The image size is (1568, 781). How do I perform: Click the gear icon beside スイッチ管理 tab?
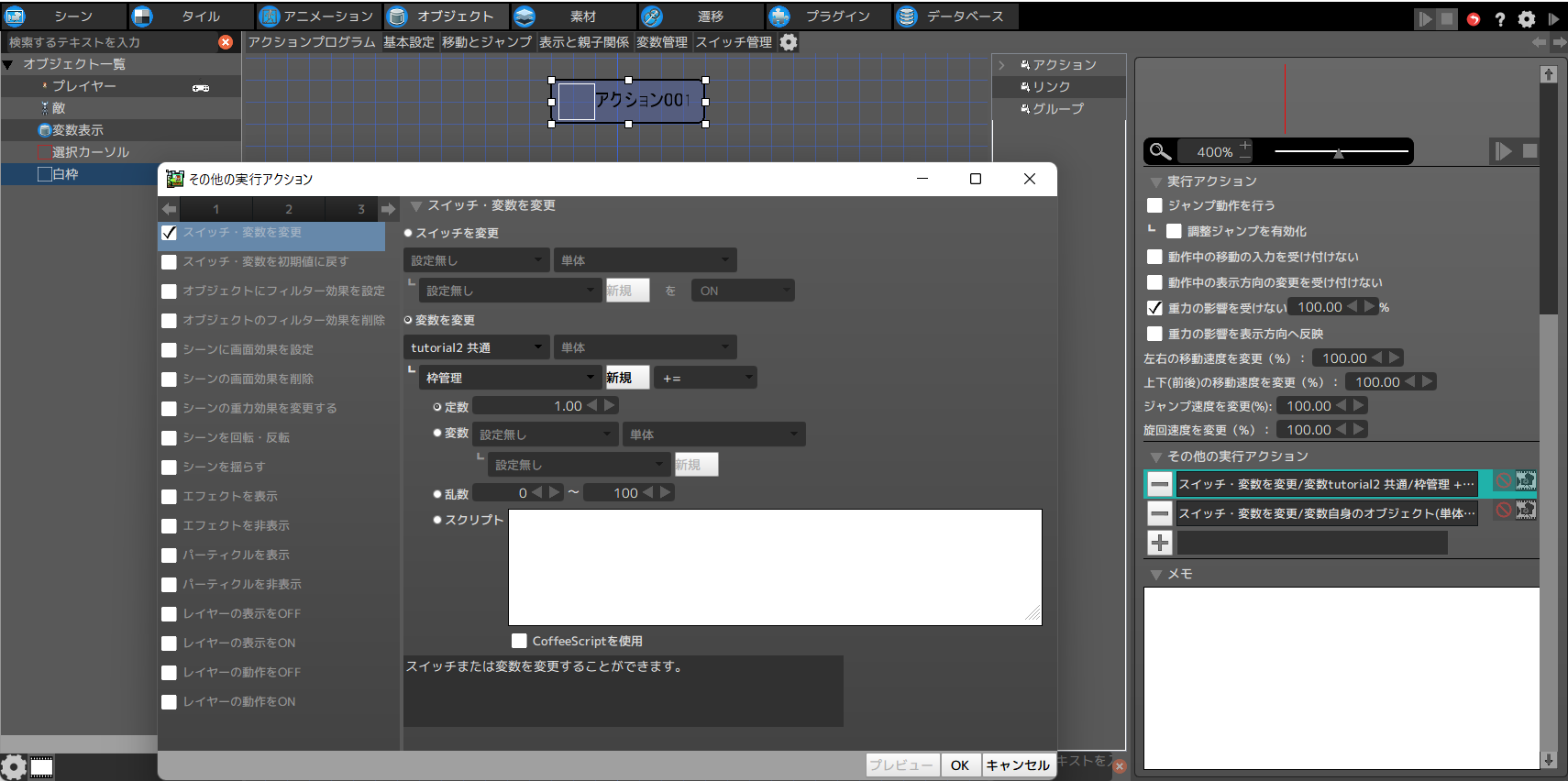[789, 42]
